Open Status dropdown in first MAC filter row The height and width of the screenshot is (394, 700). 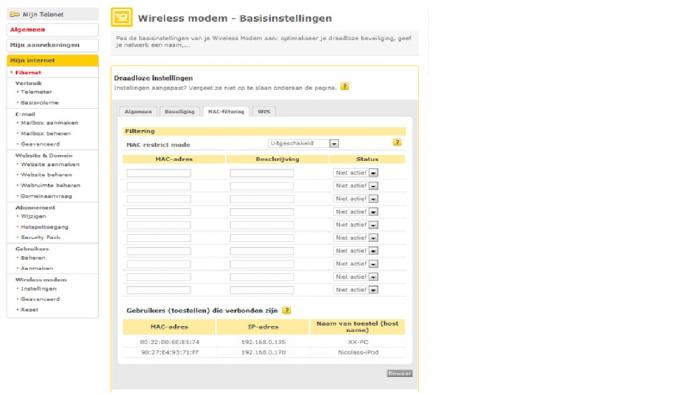(x=356, y=173)
